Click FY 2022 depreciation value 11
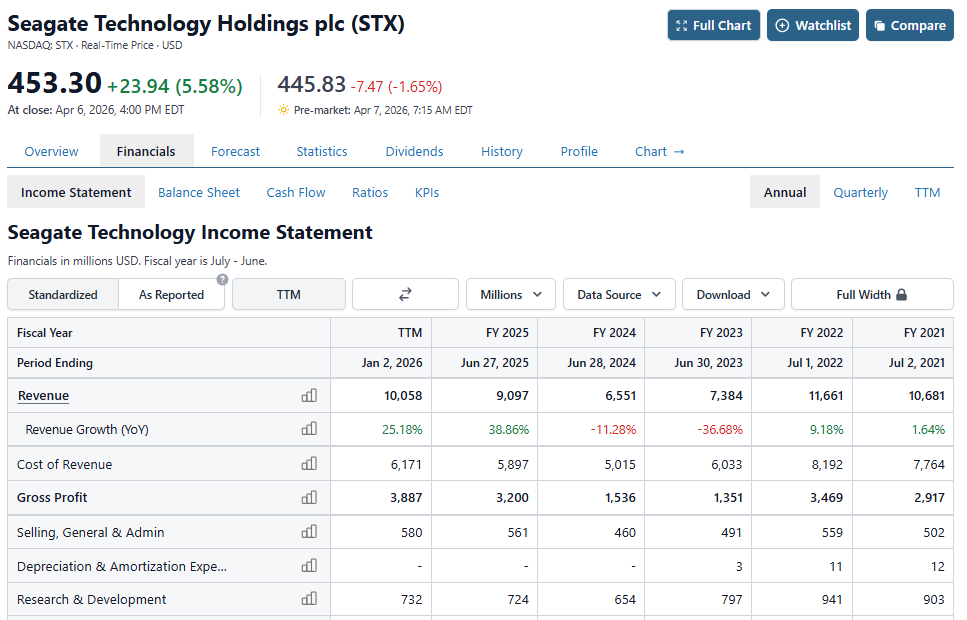Image resolution: width=967 pixels, height=620 pixels. (x=836, y=566)
